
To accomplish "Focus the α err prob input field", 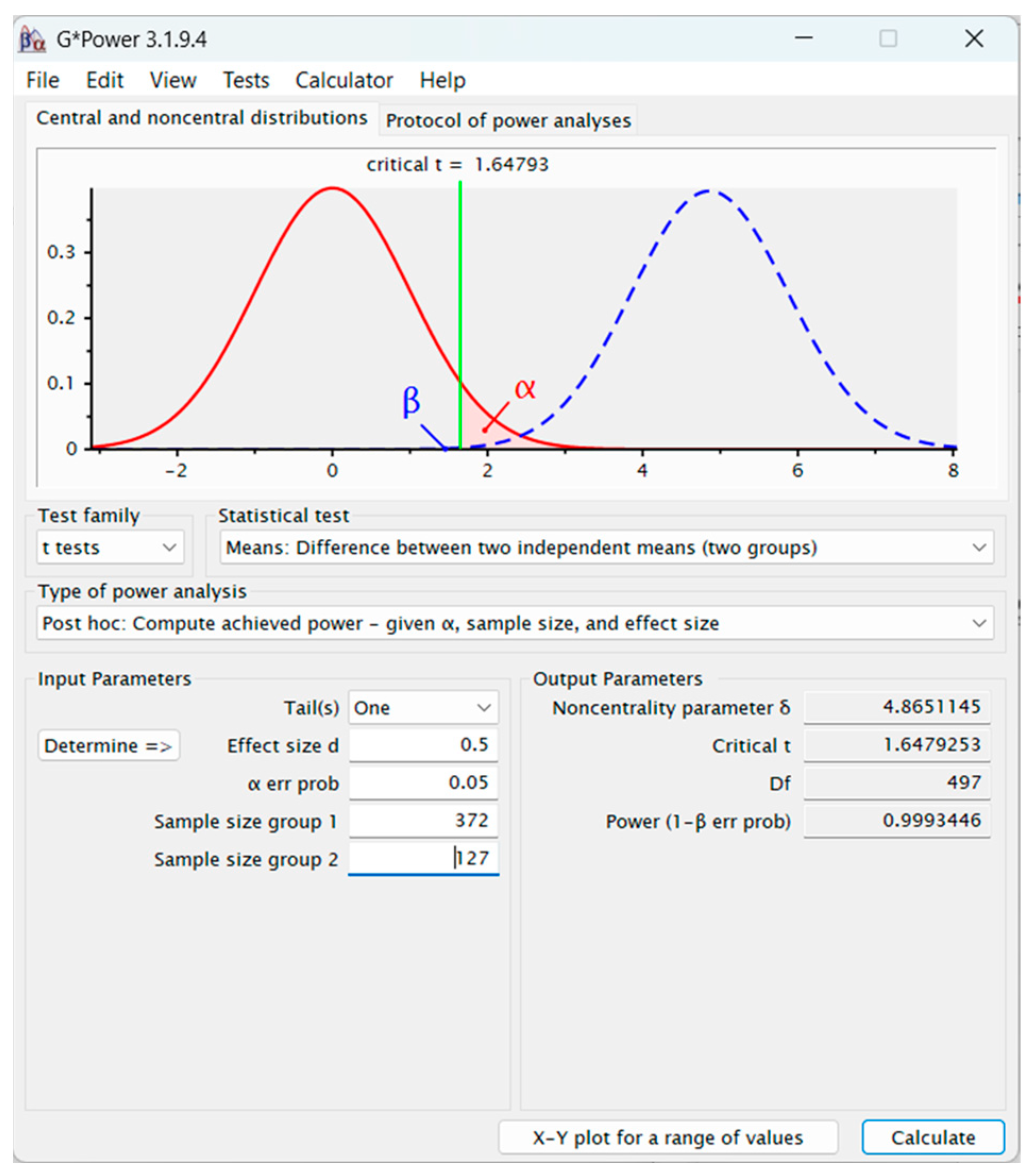I will 423,783.
